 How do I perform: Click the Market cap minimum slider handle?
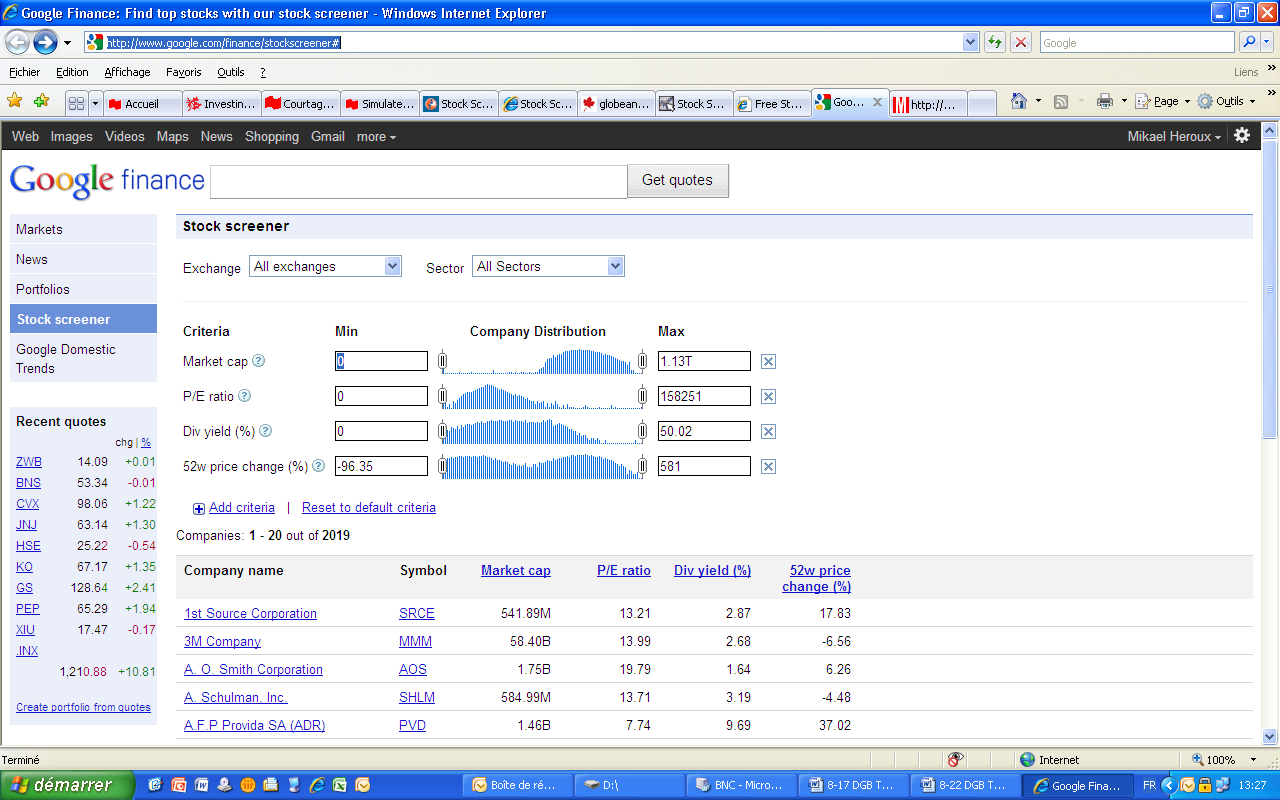pos(443,362)
